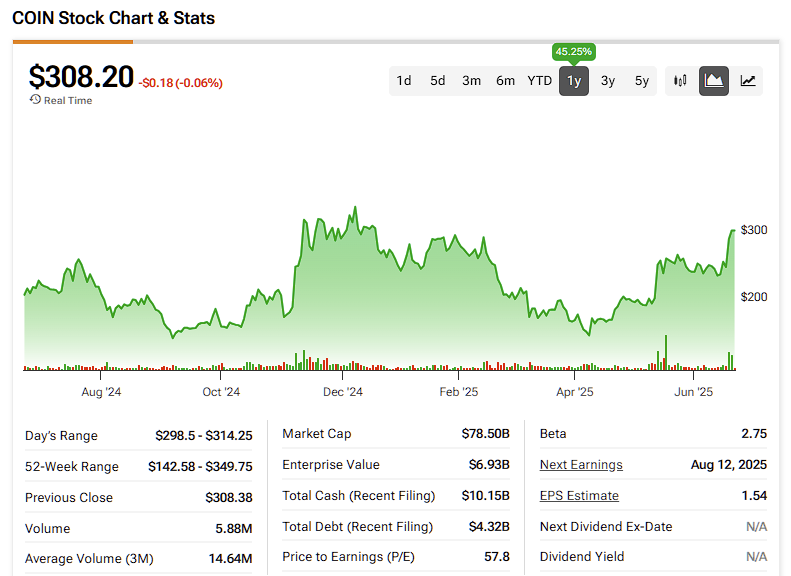The width and height of the screenshot is (791, 576).
Task: Click the tall green volume bar near Jun '25
Action: pyautogui.click(x=664, y=353)
